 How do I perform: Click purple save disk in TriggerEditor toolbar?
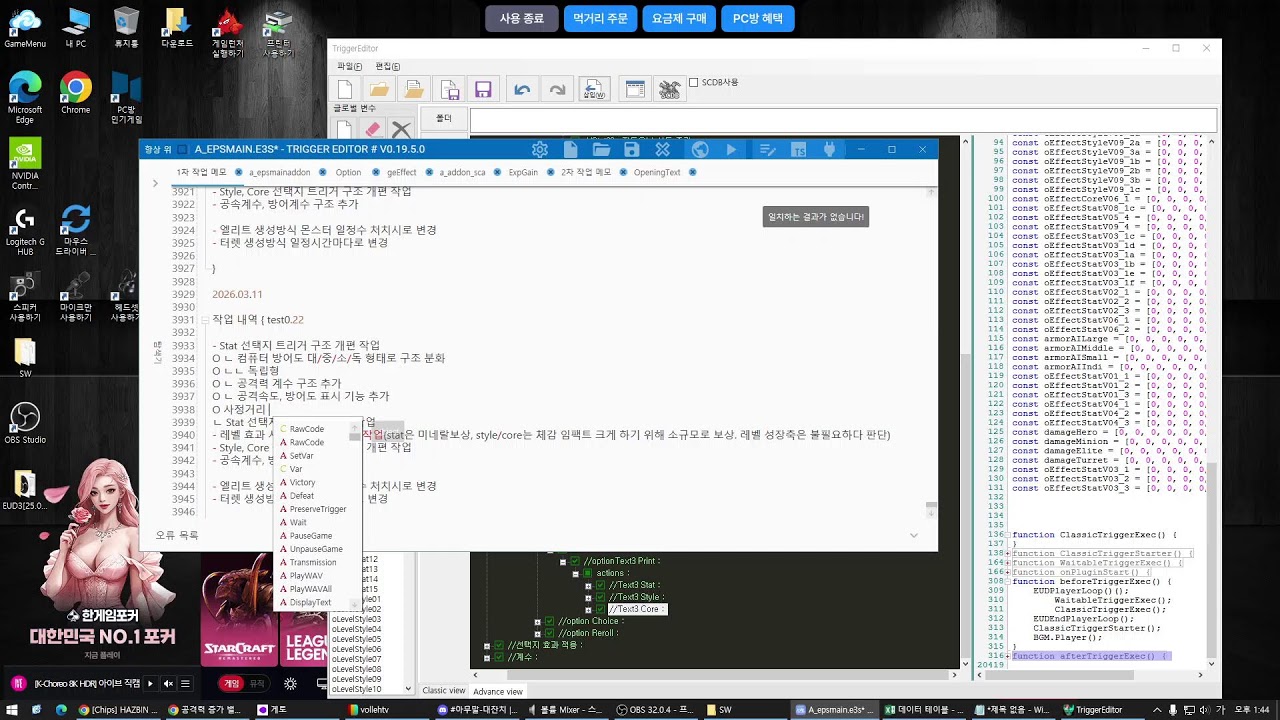pyautogui.click(x=483, y=90)
